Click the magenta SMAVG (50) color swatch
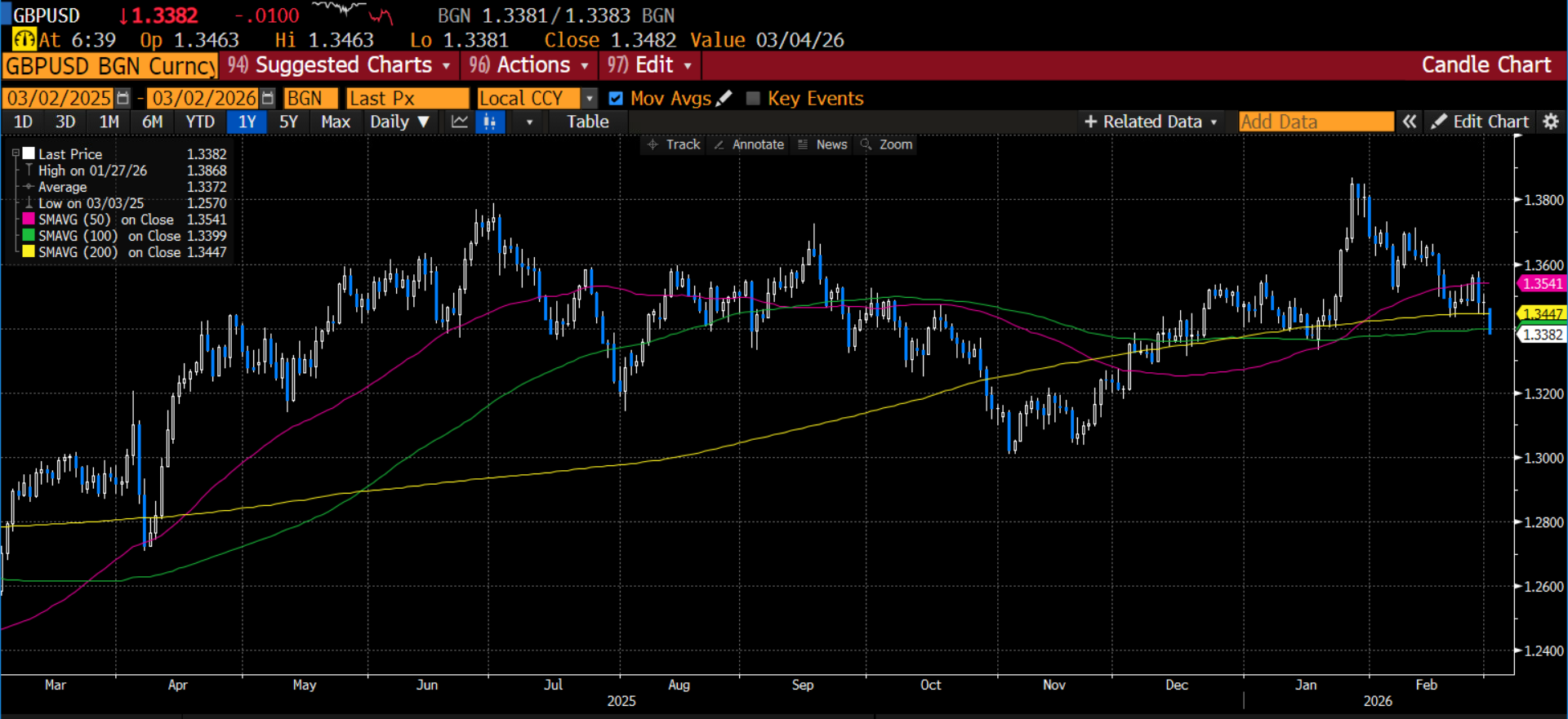Viewport: 1568px width, 719px height. click(x=29, y=220)
